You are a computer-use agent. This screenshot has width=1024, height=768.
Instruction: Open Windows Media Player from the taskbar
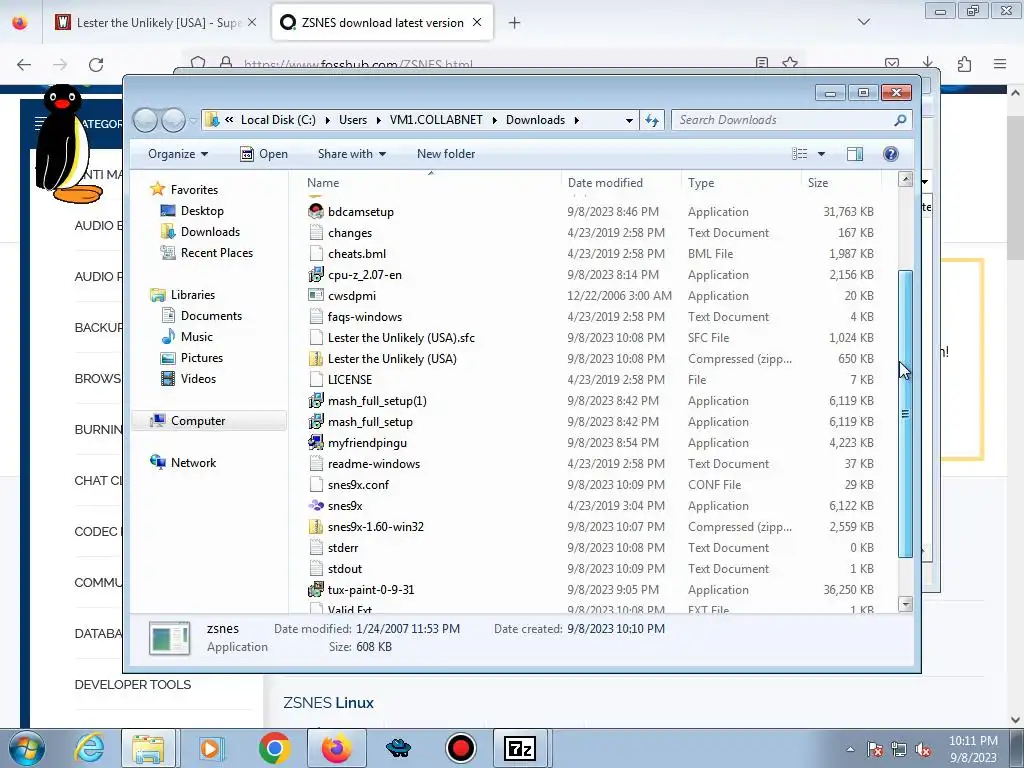click(210, 748)
